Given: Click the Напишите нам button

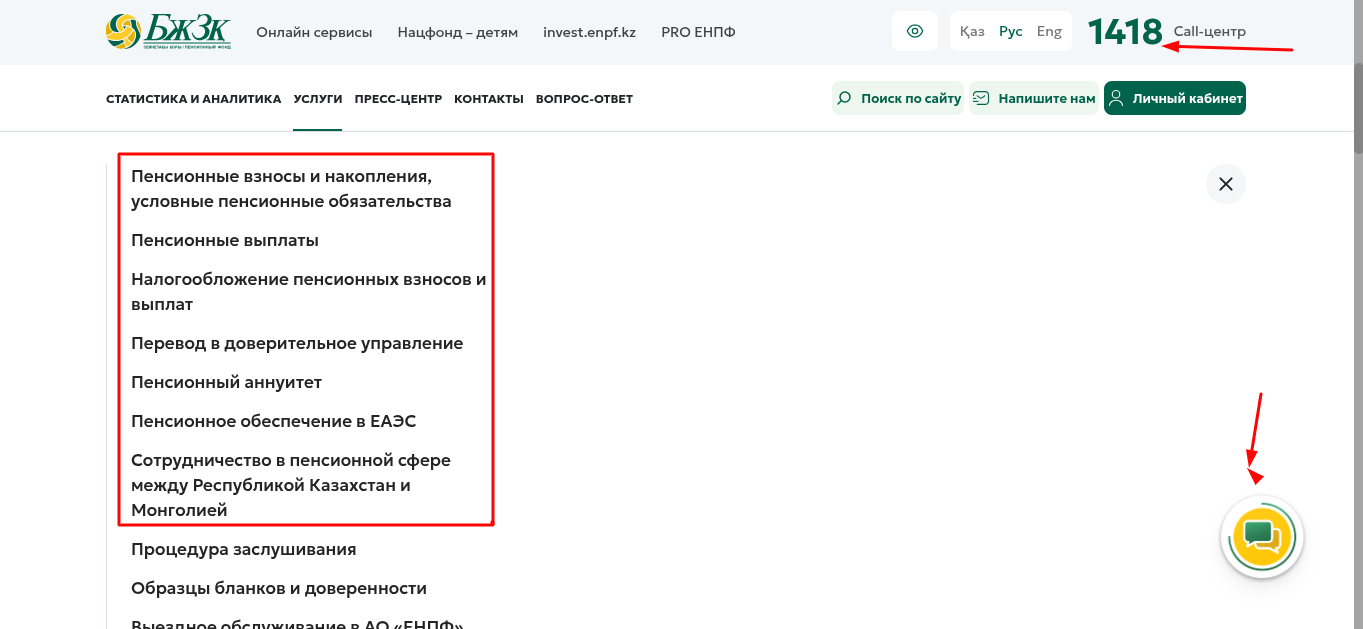Looking at the screenshot, I should coord(1034,98).
